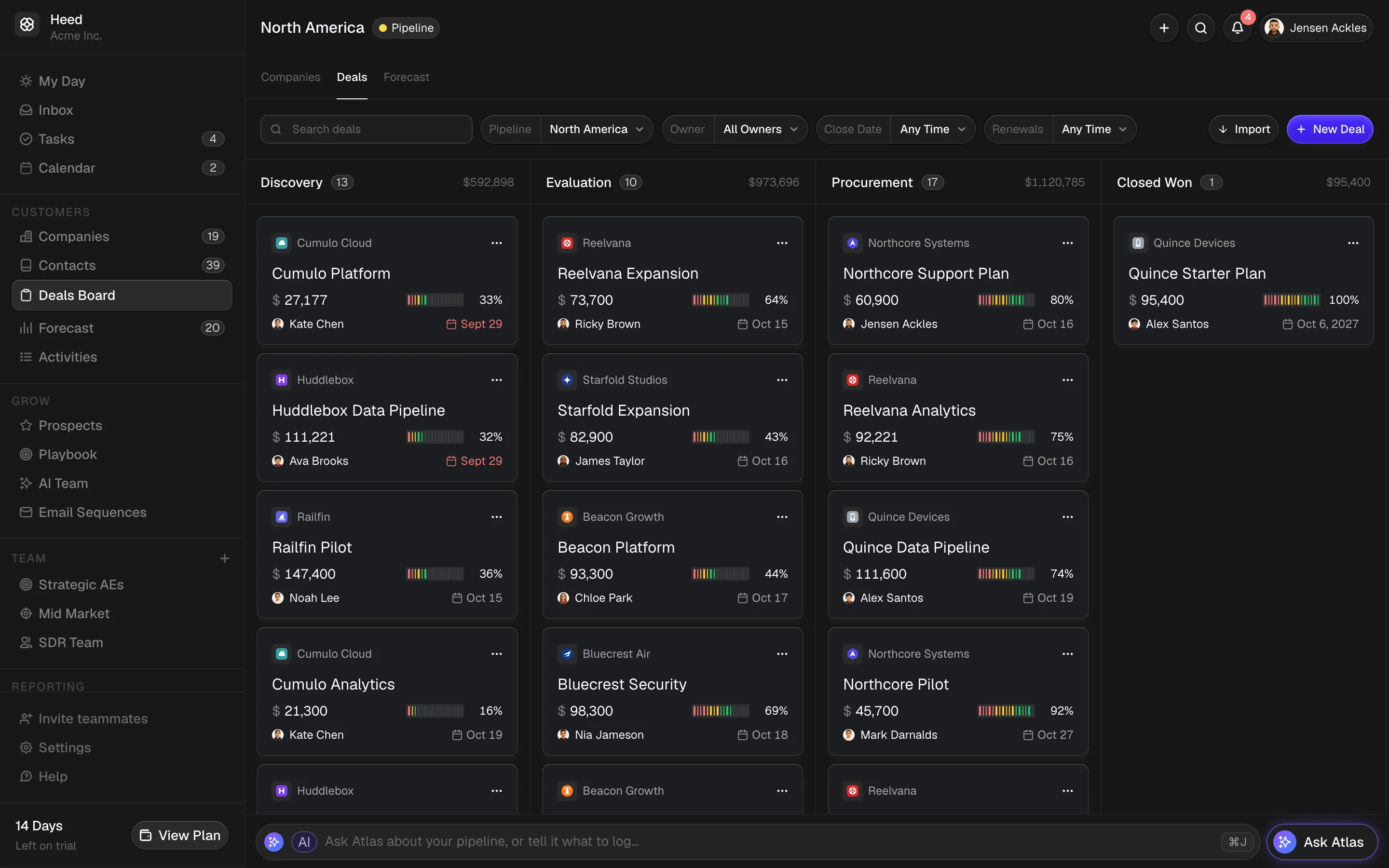Open more options for Beacon Platform card
Image resolution: width=1389 pixels, height=868 pixels.
(x=782, y=516)
